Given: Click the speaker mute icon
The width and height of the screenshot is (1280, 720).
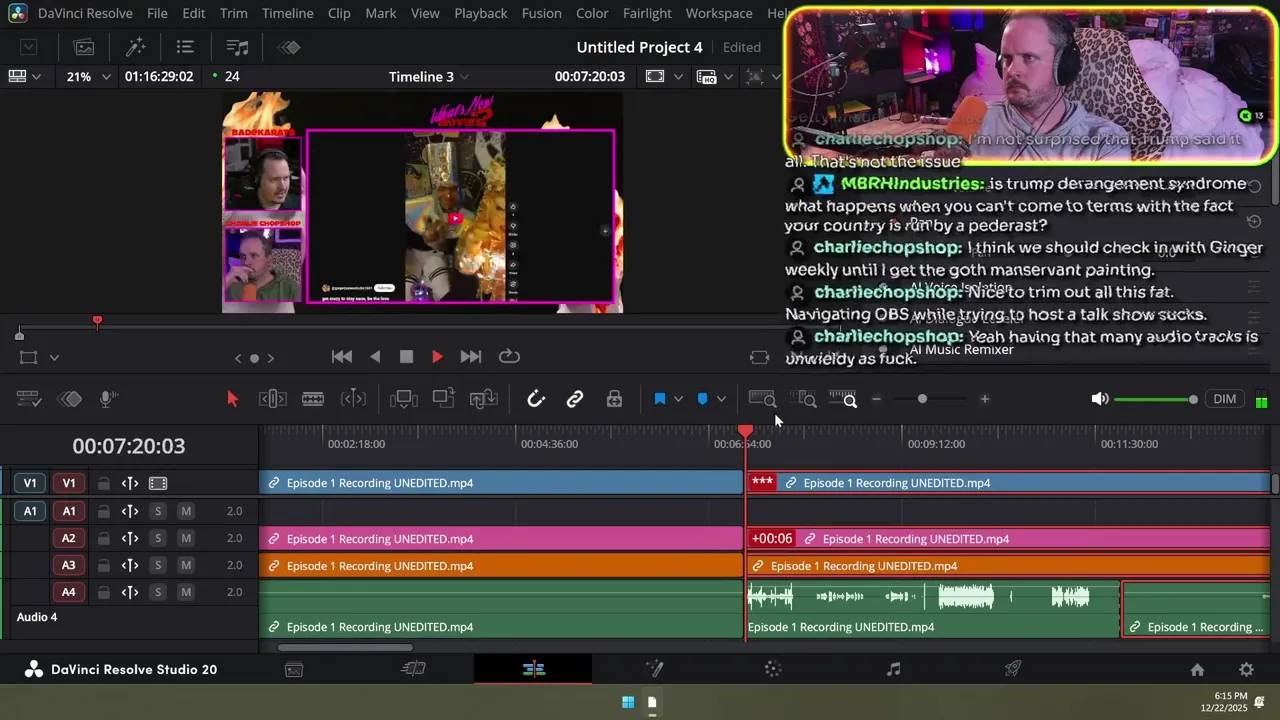Looking at the screenshot, I should (x=1099, y=399).
